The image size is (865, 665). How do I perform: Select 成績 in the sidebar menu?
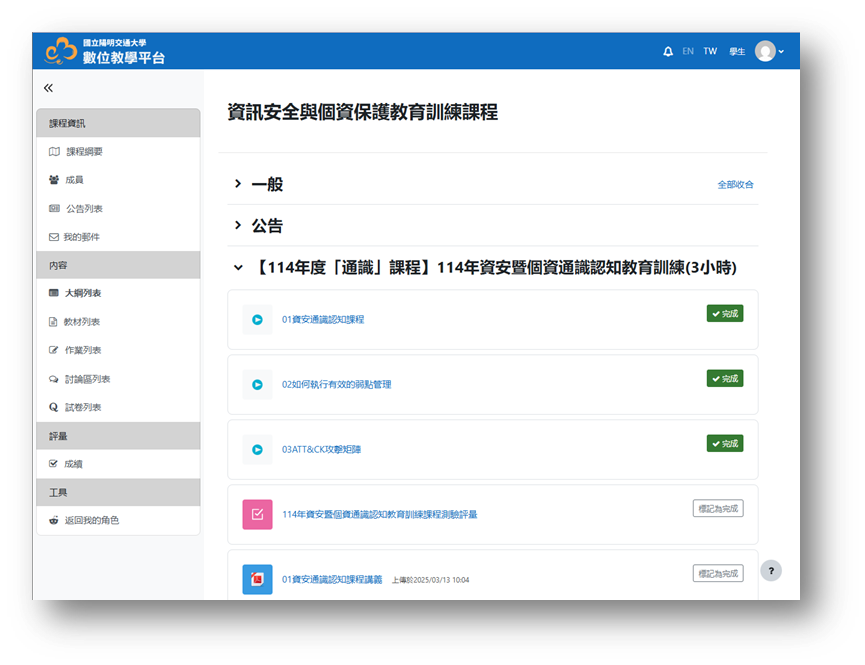coord(73,464)
